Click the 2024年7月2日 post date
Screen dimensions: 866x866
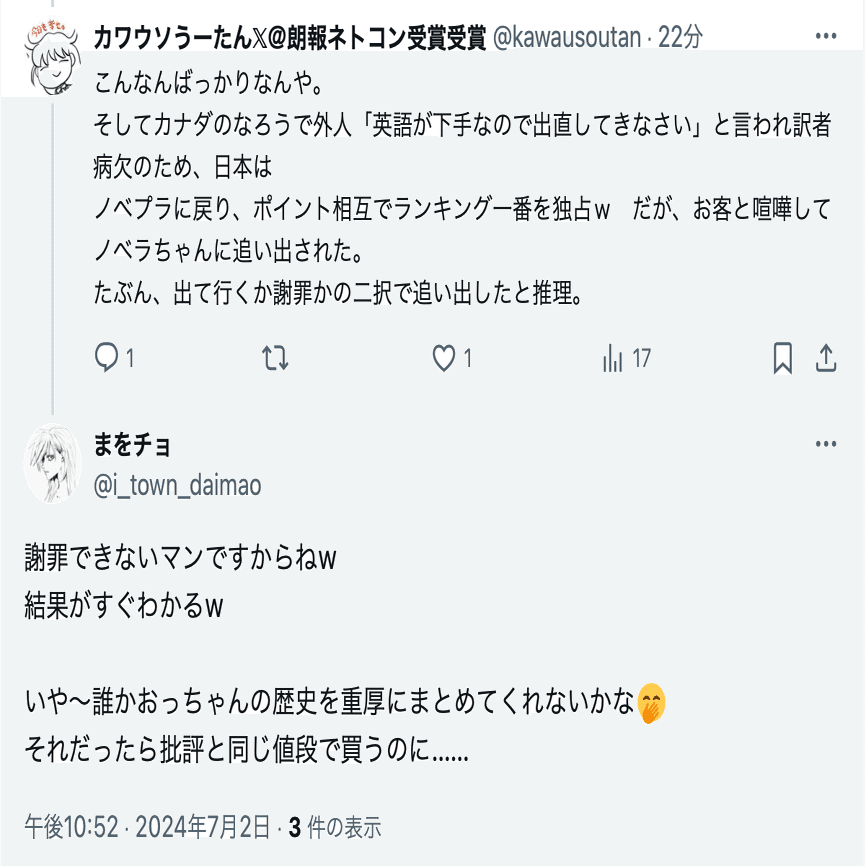point(202,827)
